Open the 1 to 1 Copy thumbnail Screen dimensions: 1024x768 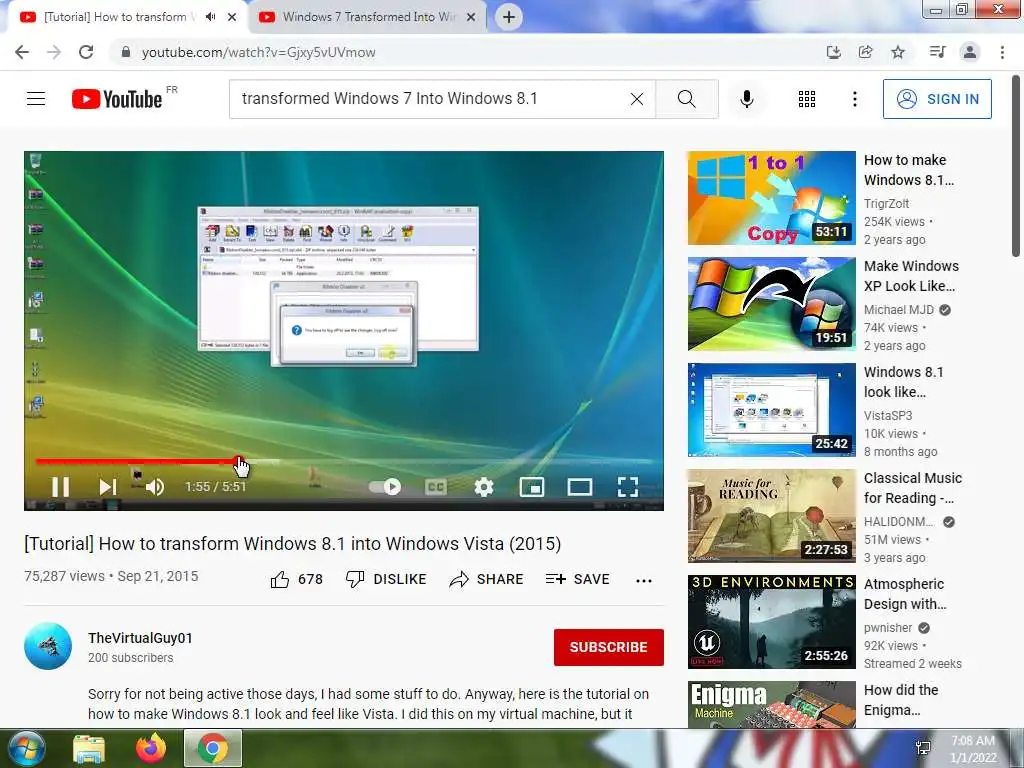click(771, 198)
